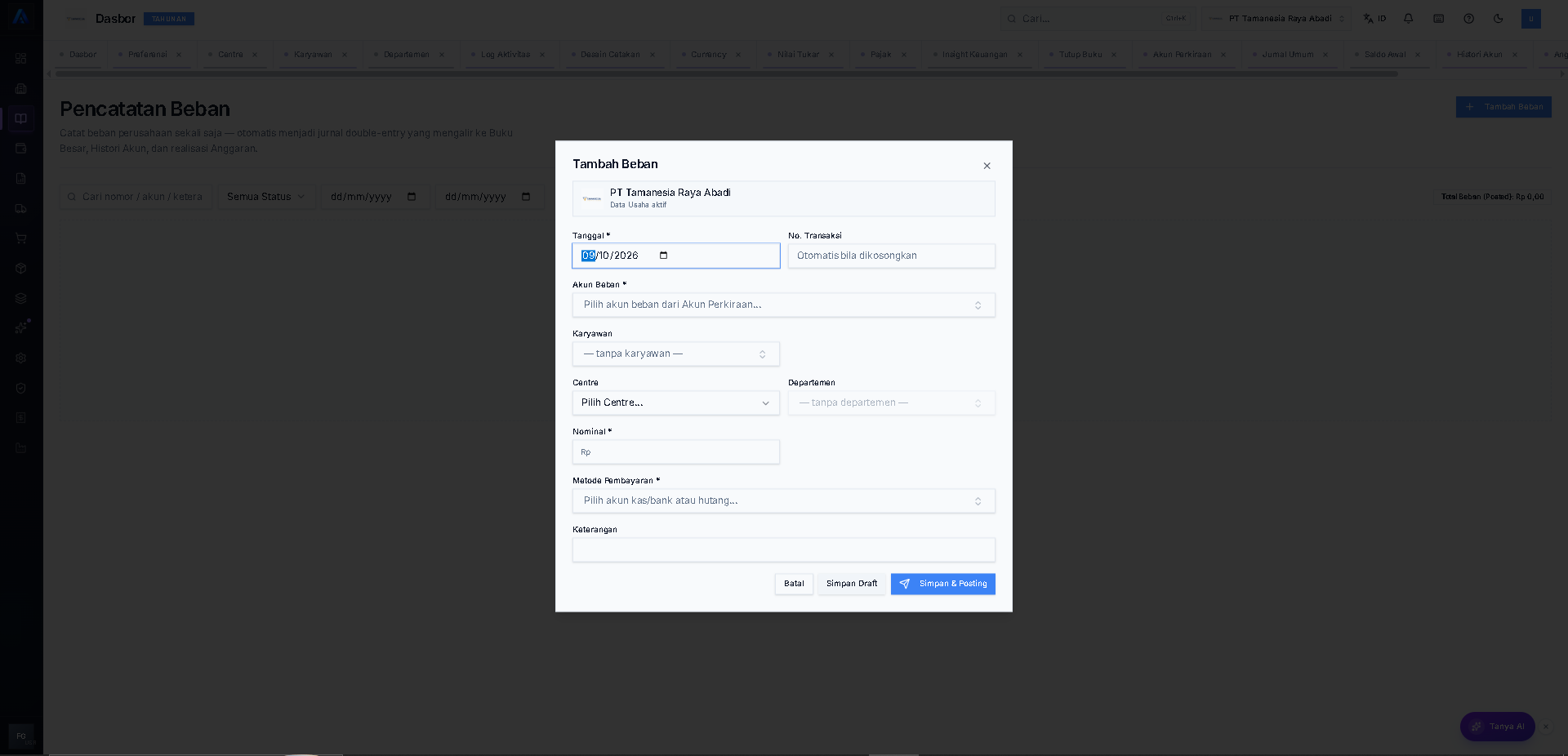Viewport: 1568px width, 756px height.
Task: Open the help question mark icon
Action: tap(1468, 18)
